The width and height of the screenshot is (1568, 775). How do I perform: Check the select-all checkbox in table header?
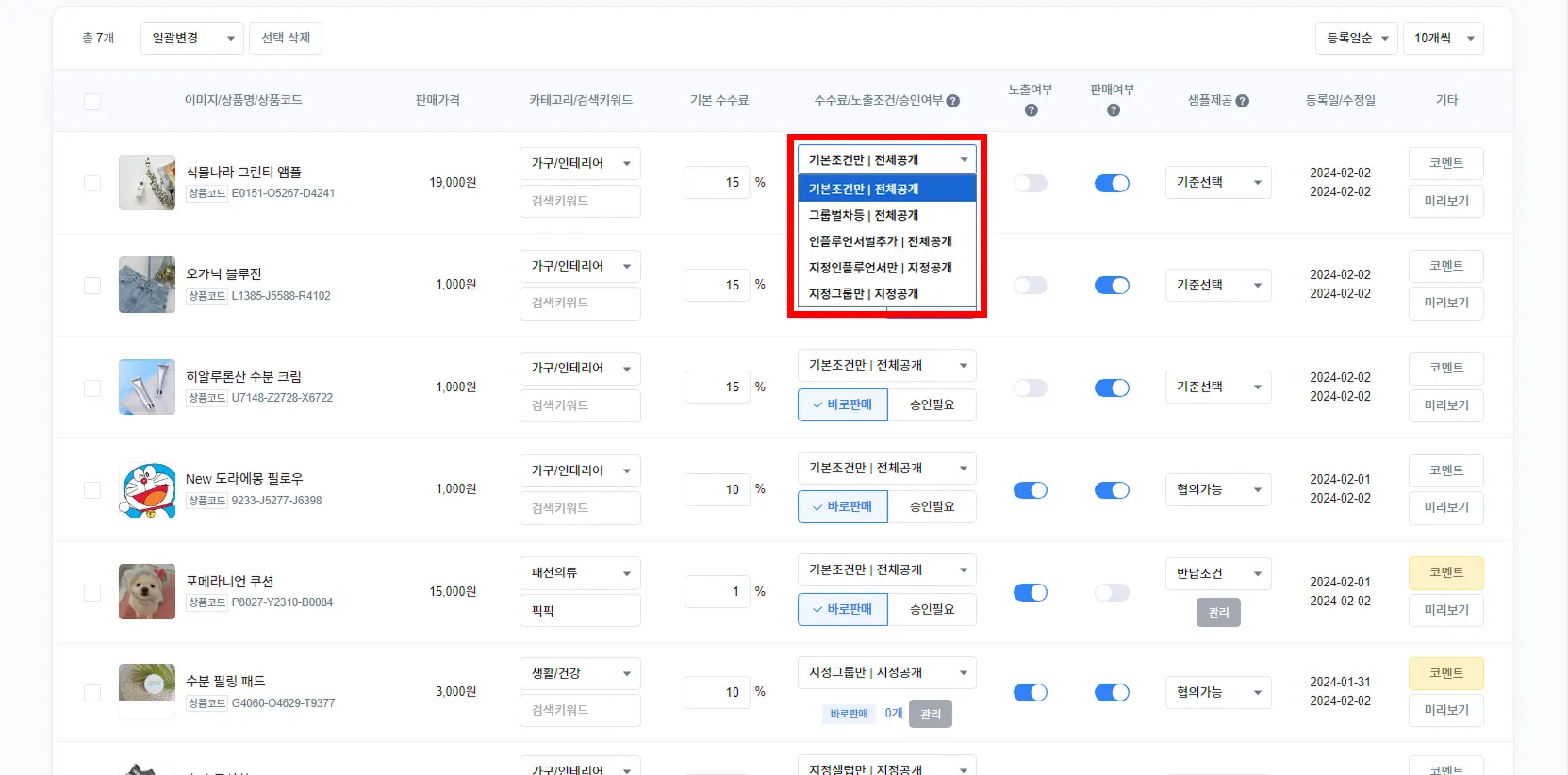pyautogui.click(x=92, y=102)
